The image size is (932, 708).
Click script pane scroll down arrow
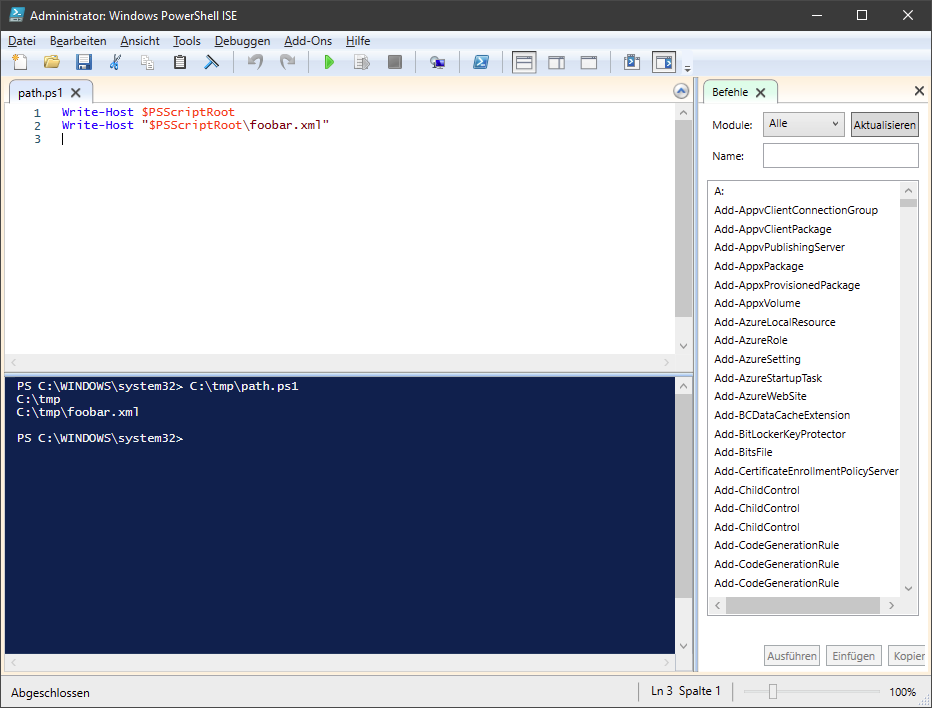point(683,346)
